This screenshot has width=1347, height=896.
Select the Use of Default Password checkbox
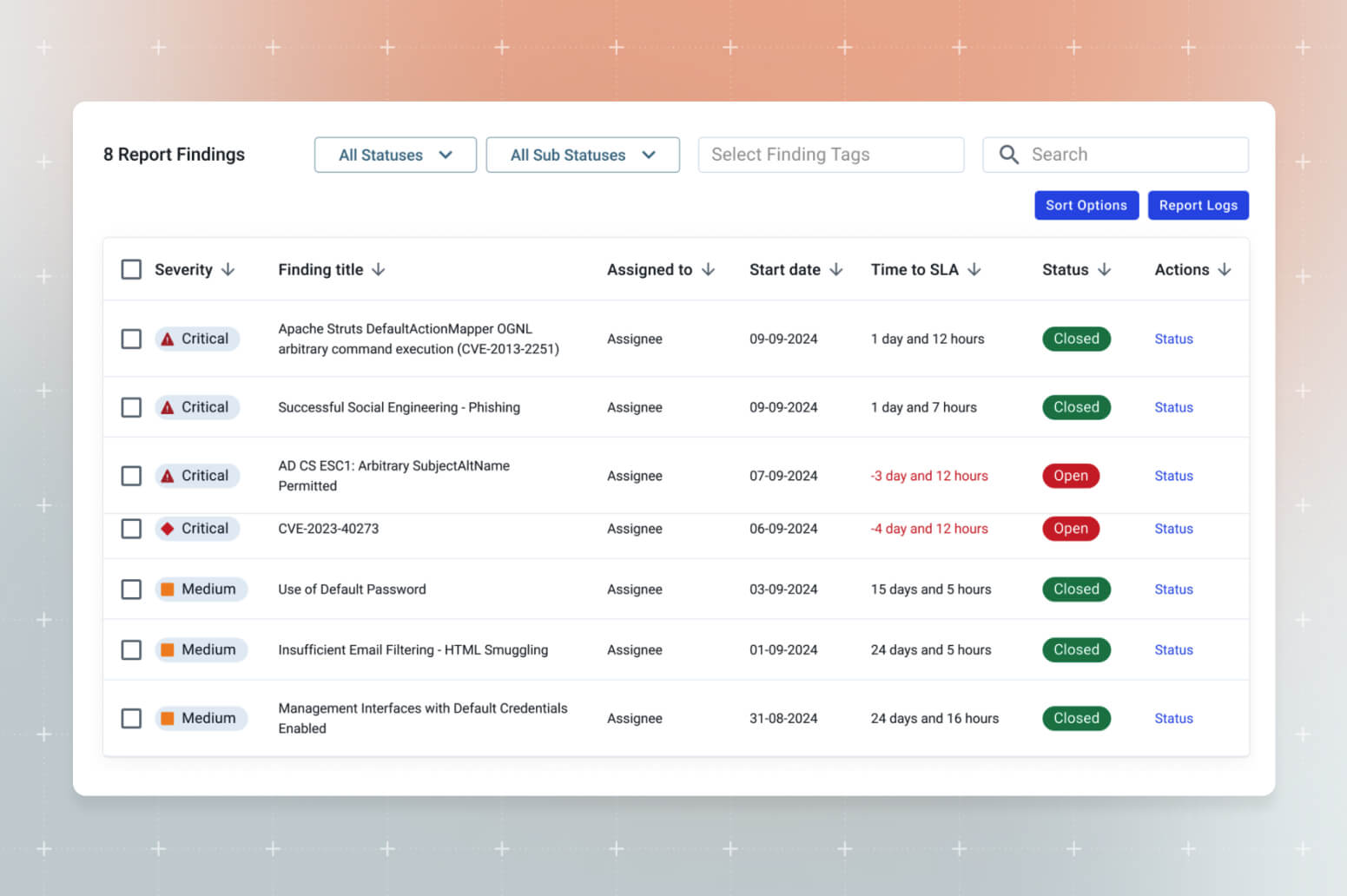click(x=131, y=590)
